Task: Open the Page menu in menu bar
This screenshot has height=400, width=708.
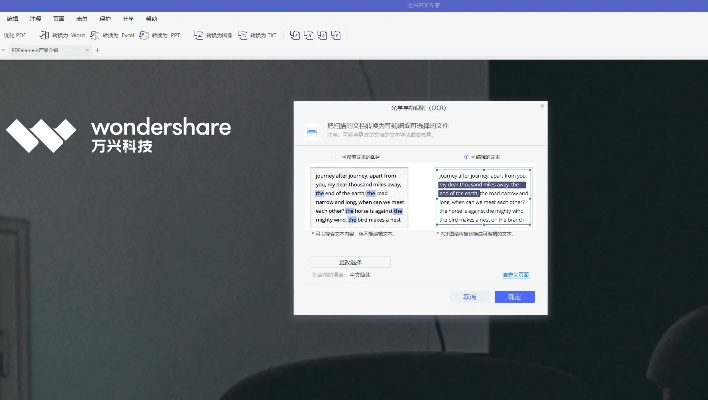Action: point(59,18)
